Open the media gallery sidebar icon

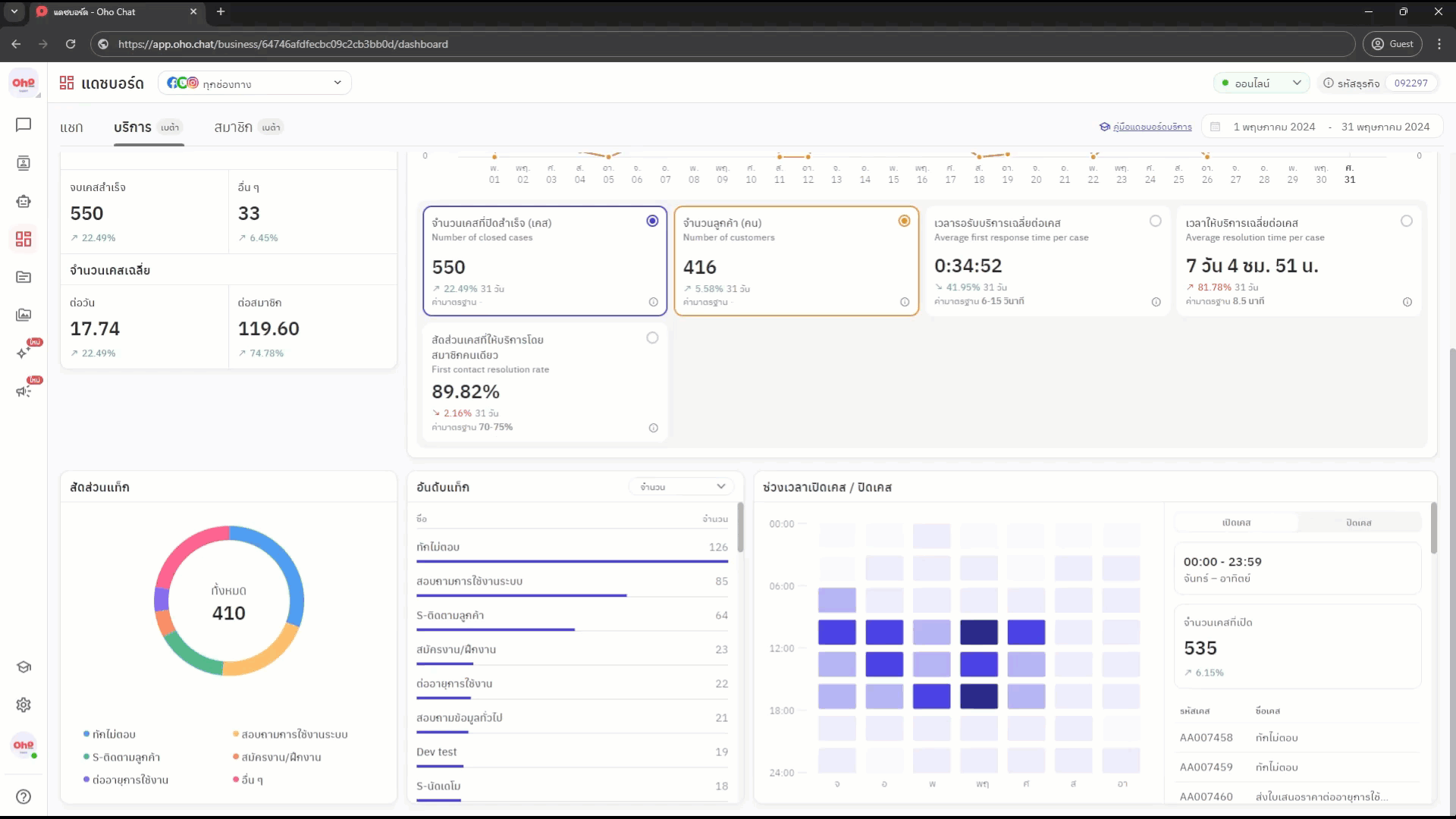(24, 315)
